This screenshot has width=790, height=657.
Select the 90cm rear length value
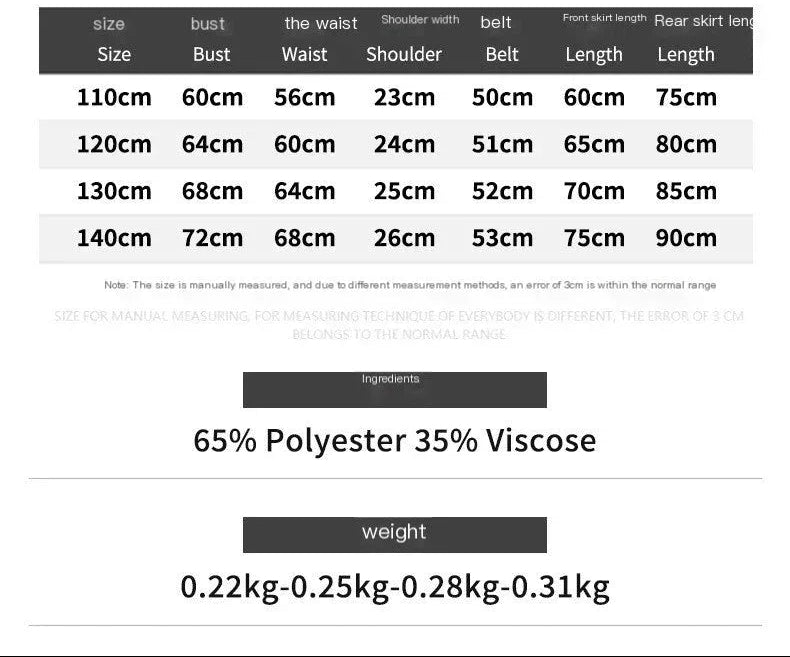pyautogui.click(x=686, y=238)
